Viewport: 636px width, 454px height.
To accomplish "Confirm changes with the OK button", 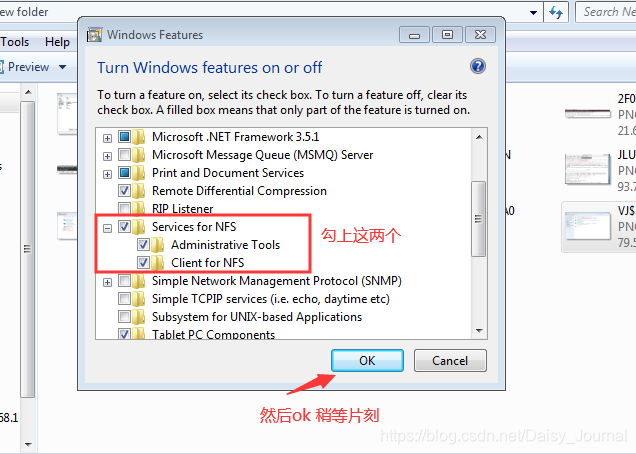I will [x=367, y=360].
